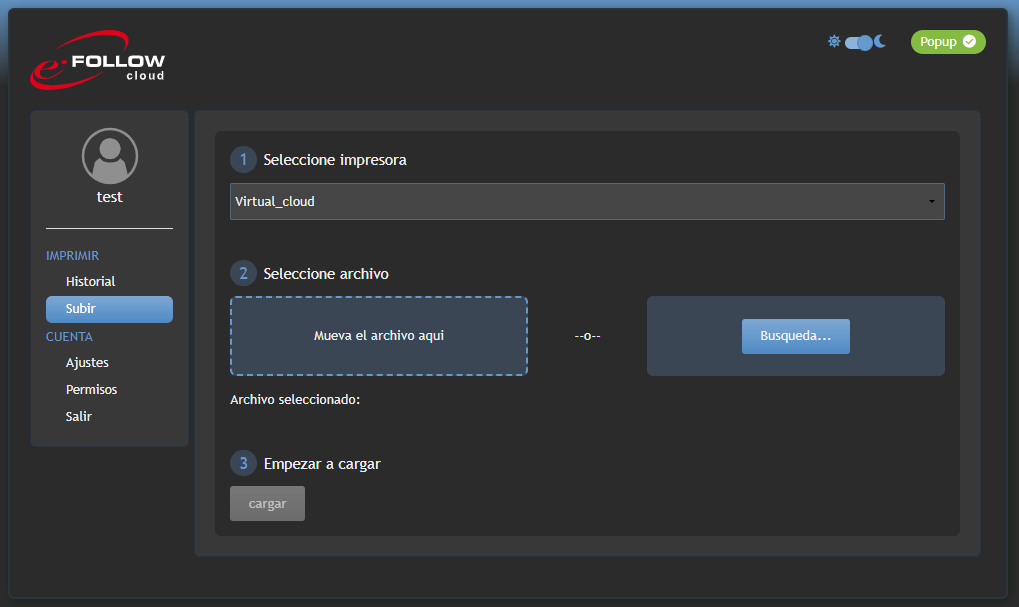Toggle the light/dark theme switch
The width and height of the screenshot is (1019, 607).
[x=859, y=43]
